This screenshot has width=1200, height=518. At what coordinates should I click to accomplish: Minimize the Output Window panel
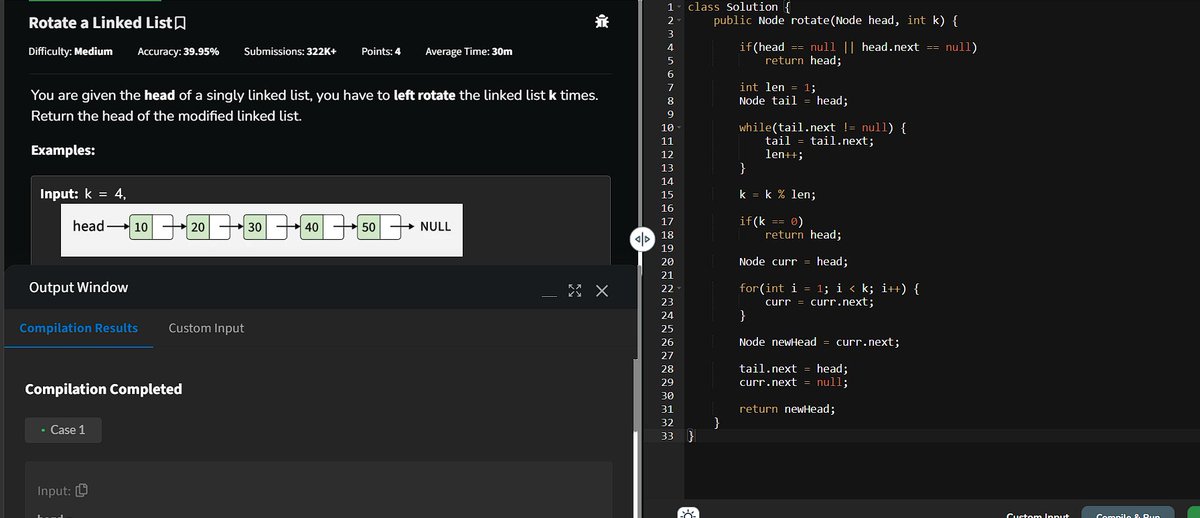(549, 295)
